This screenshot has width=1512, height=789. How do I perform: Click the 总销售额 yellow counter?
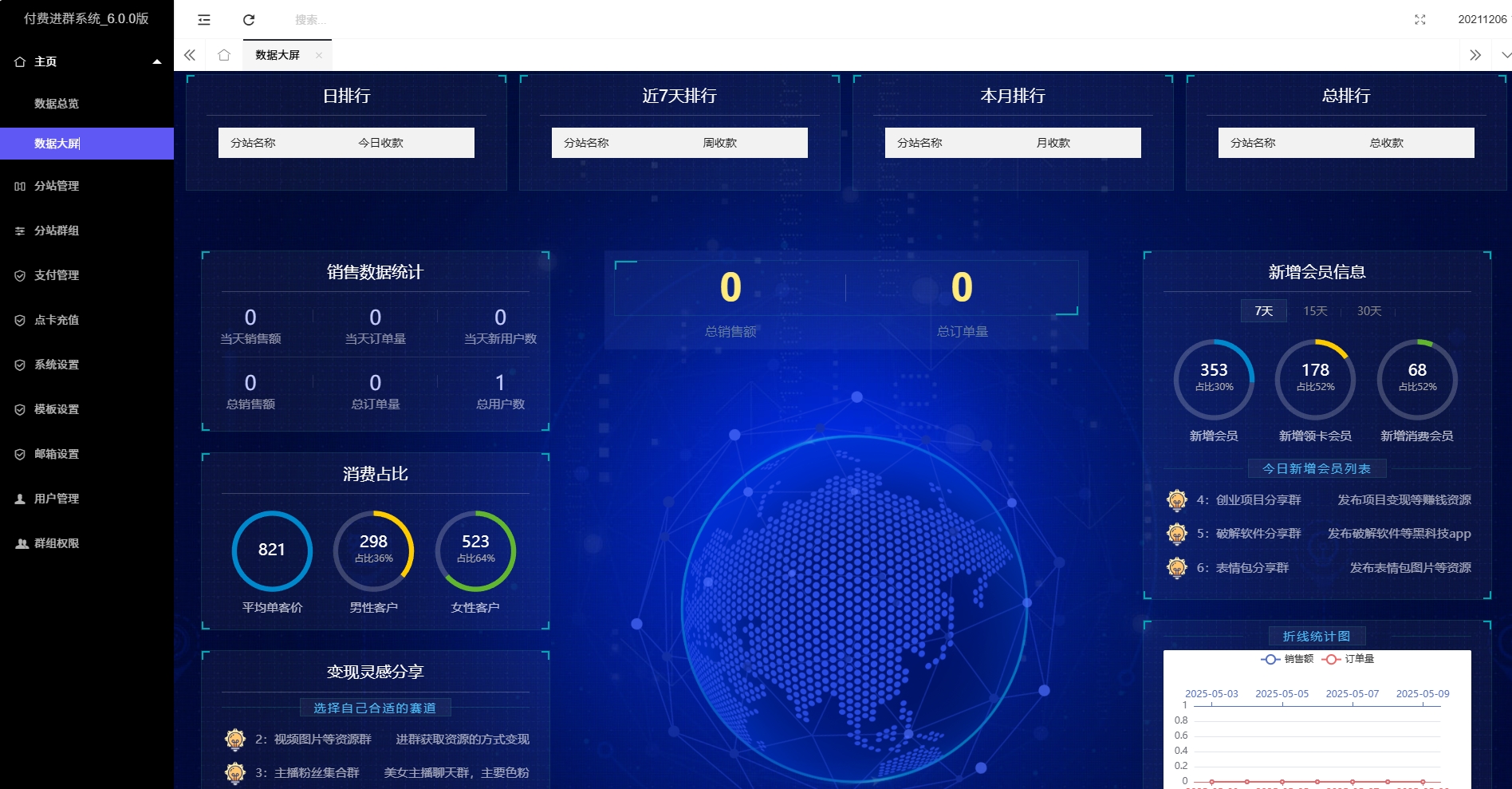[730, 287]
